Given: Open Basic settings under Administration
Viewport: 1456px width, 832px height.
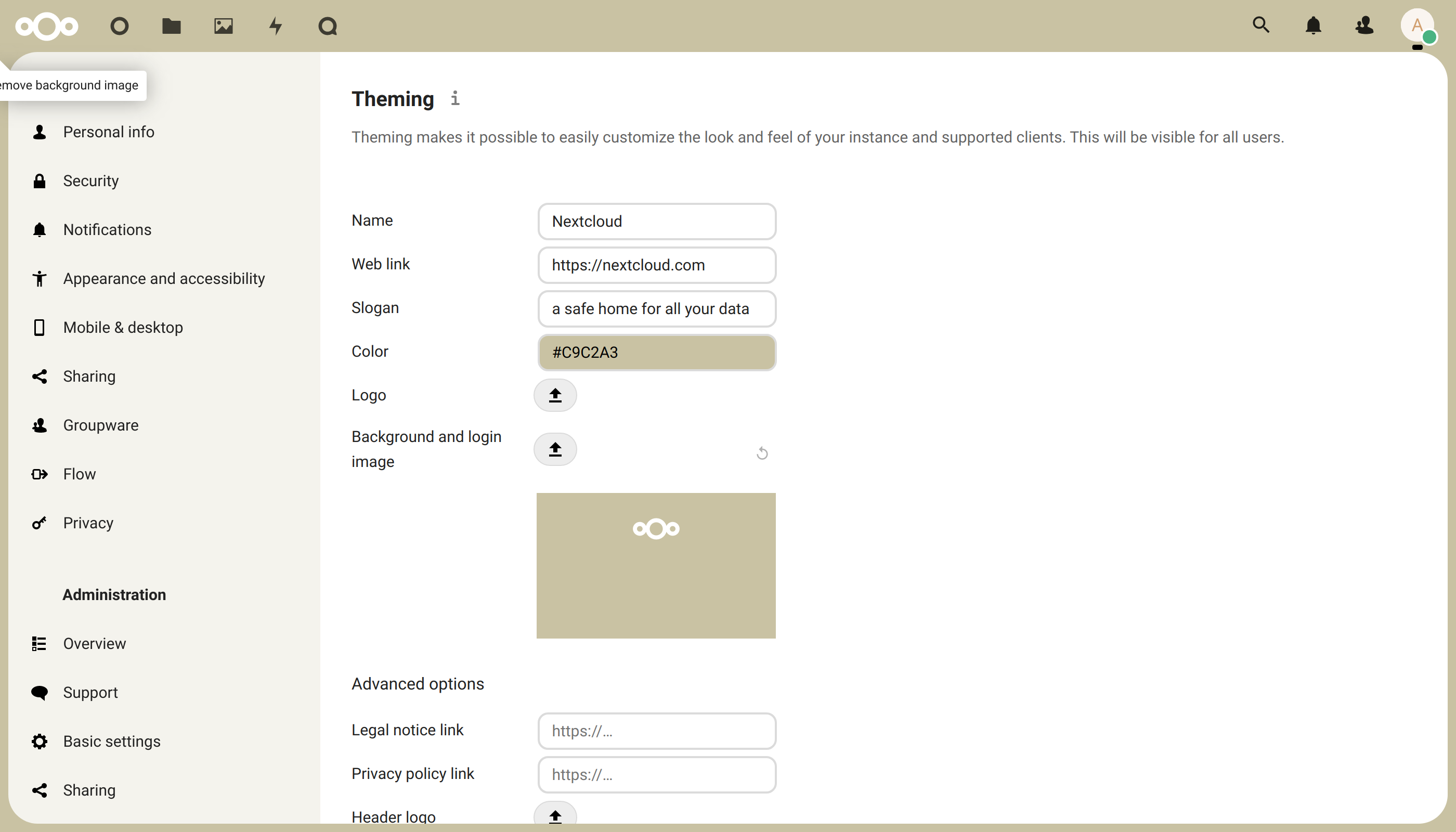Looking at the screenshot, I should 111,741.
